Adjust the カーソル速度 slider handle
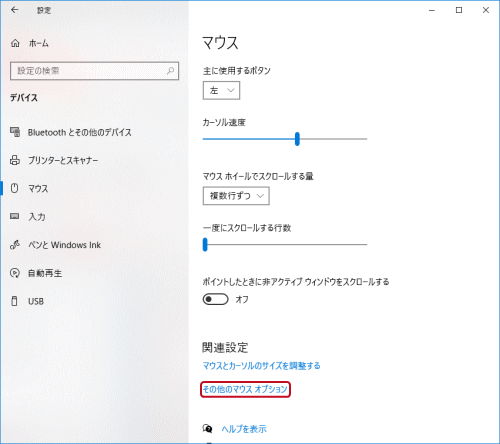 click(297, 139)
